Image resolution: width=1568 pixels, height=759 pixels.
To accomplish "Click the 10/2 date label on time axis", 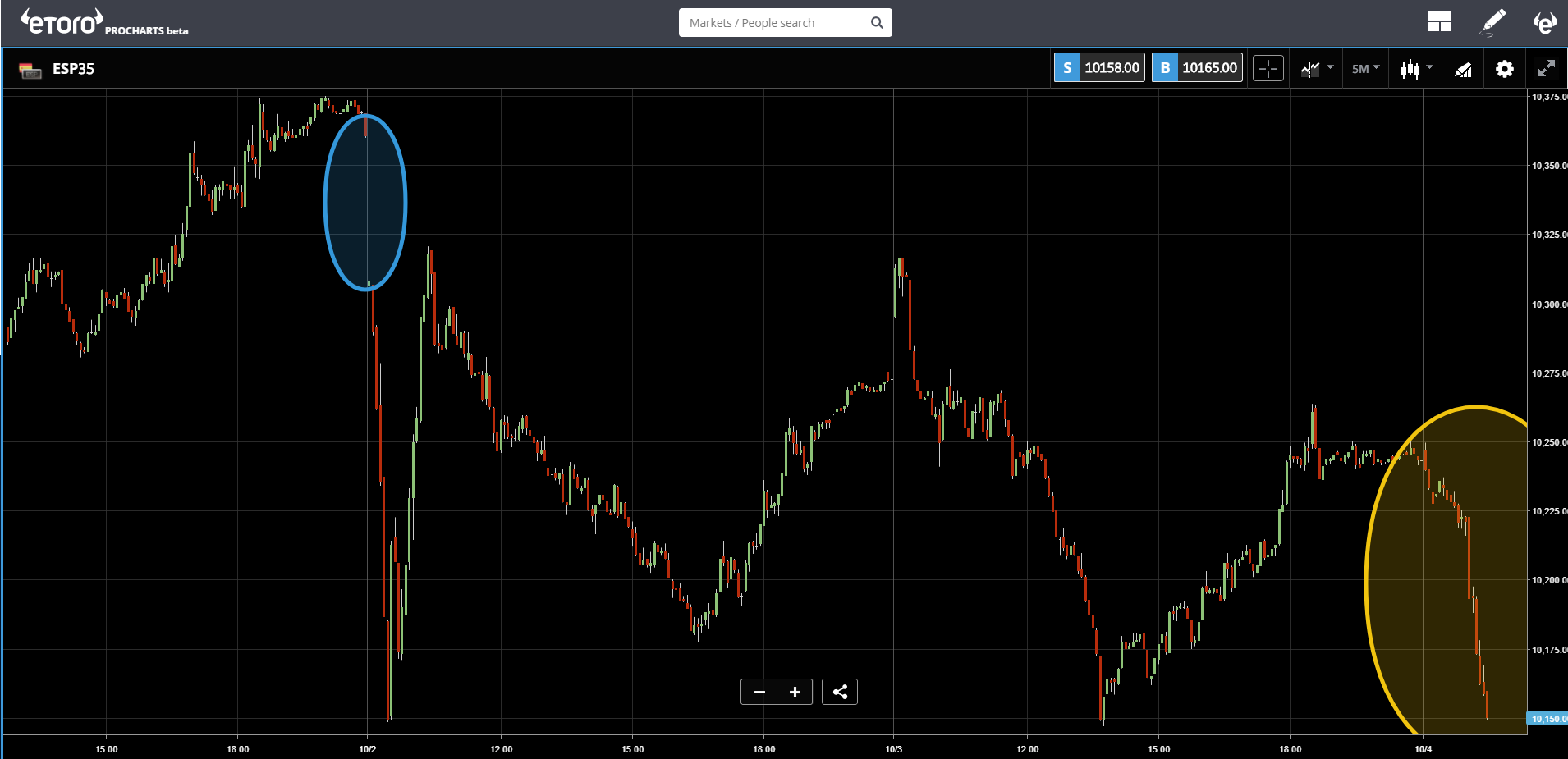I will tap(368, 749).
